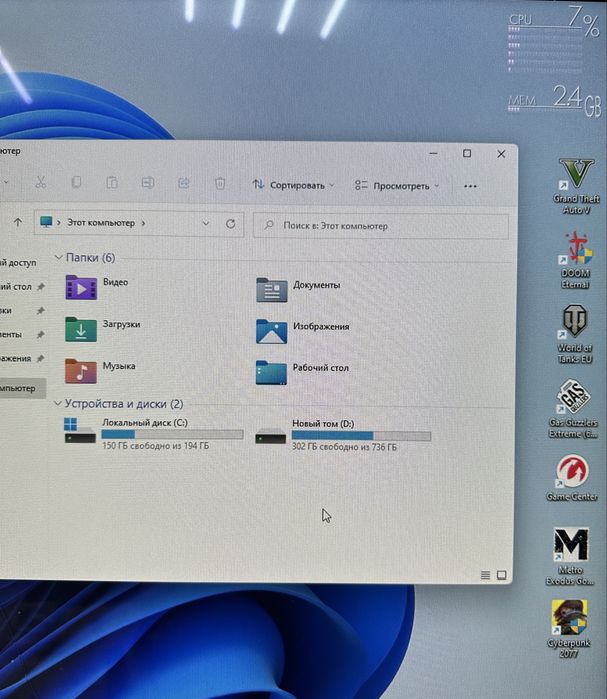Open DOOM Eternal desktop shortcut
Viewport: 607px width, 699px height.
tap(575, 260)
